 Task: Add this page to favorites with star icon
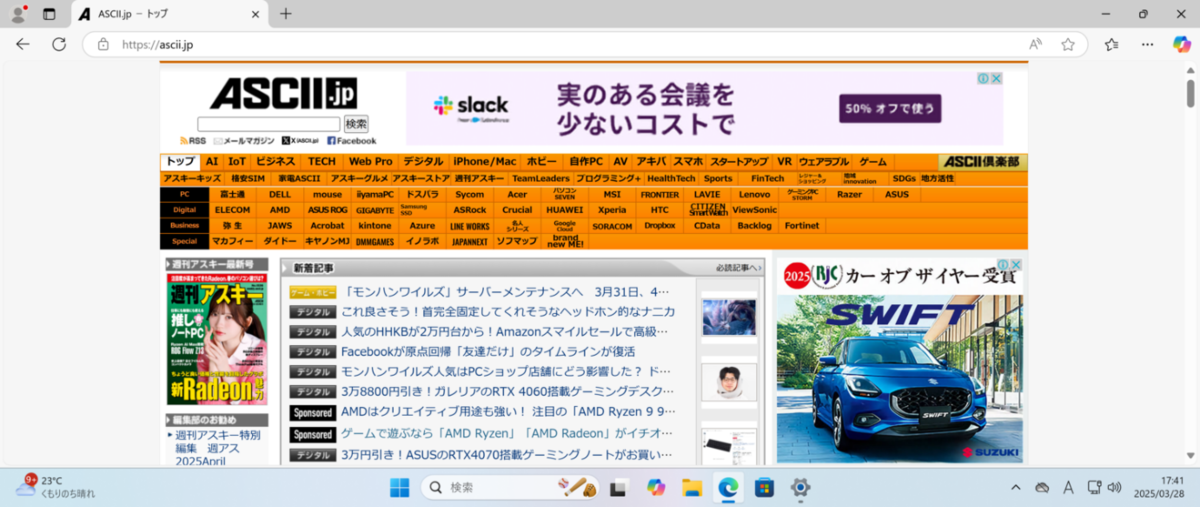(1068, 44)
